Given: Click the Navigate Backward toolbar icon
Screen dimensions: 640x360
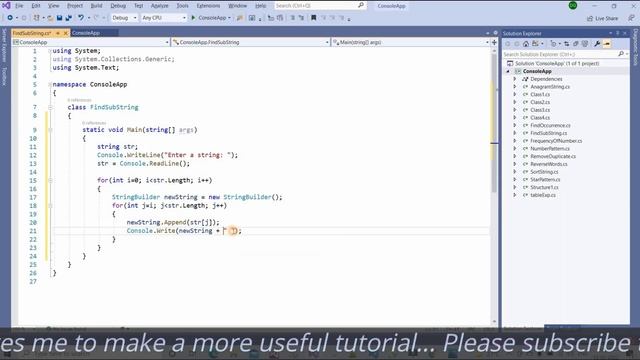Looking at the screenshot, I should (x=10, y=18).
